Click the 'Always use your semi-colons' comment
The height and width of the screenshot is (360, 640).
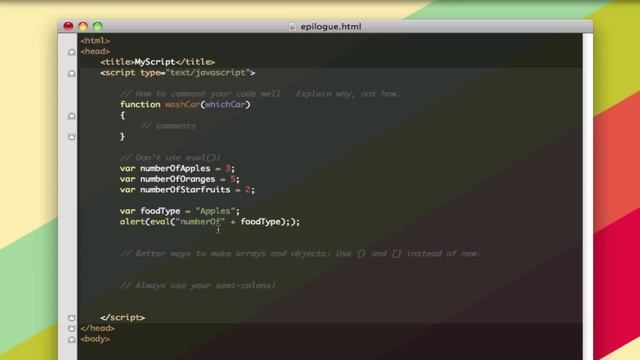198,285
